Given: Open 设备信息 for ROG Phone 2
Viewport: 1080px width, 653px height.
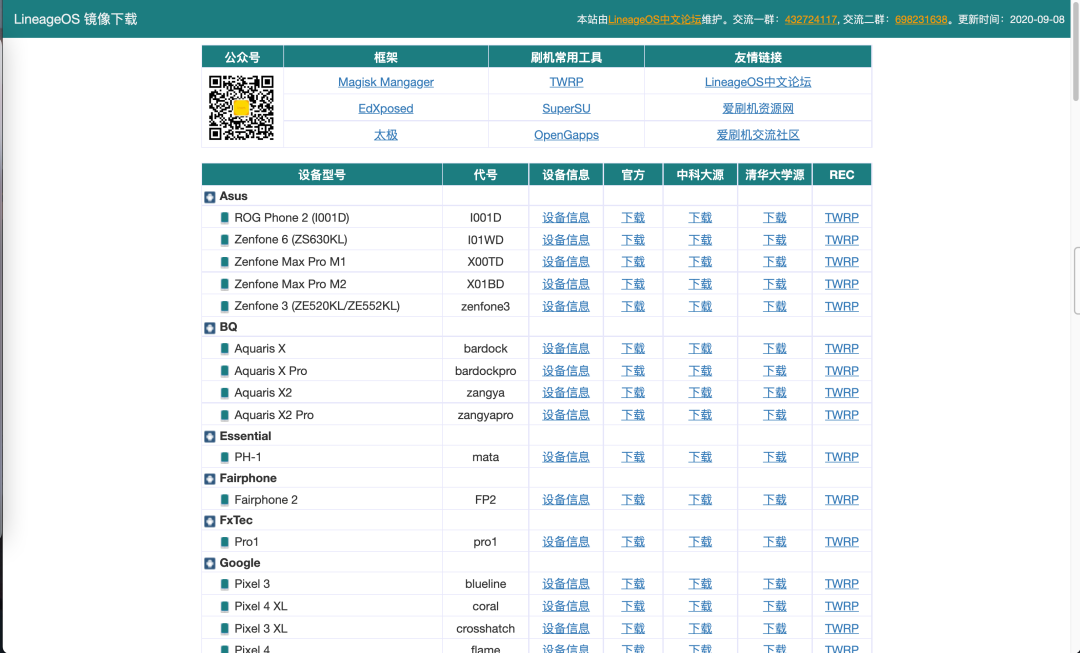Looking at the screenshot, I should 565,218.
